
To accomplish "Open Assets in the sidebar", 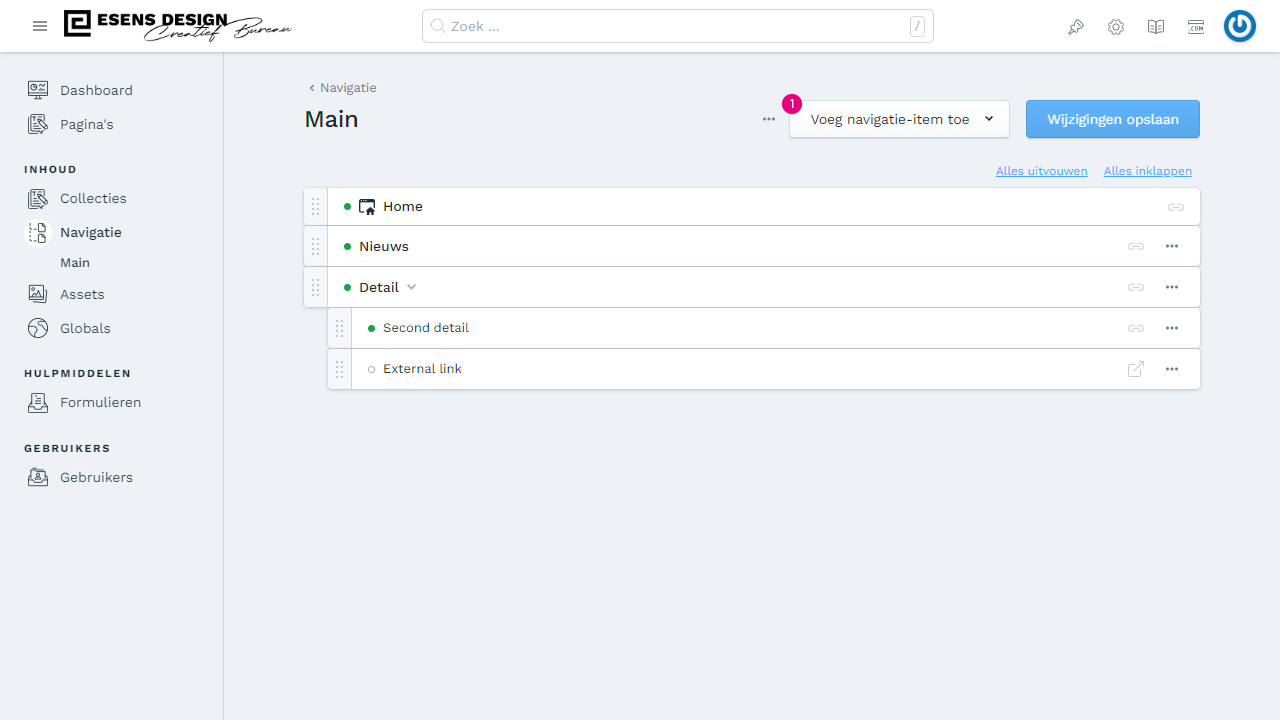I will pyautogui.click(x=82, y=294).
